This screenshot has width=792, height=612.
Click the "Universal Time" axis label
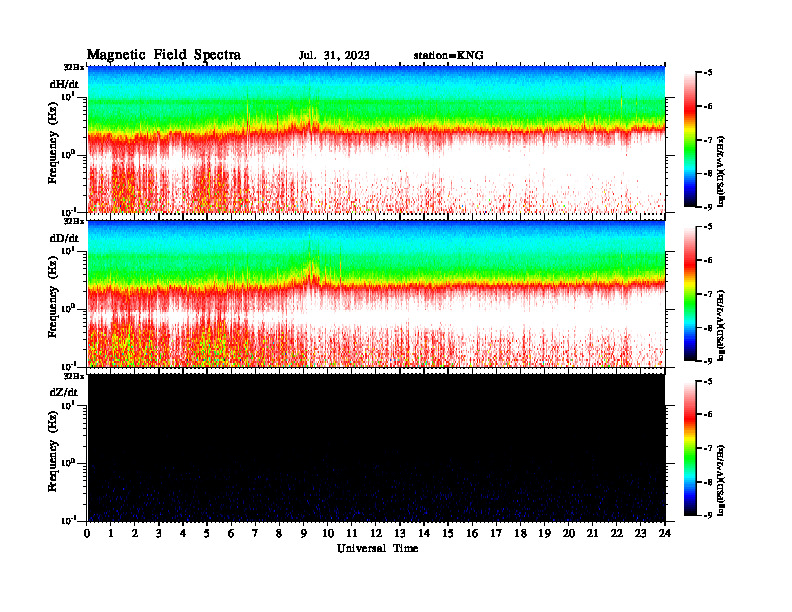[377, 548]
